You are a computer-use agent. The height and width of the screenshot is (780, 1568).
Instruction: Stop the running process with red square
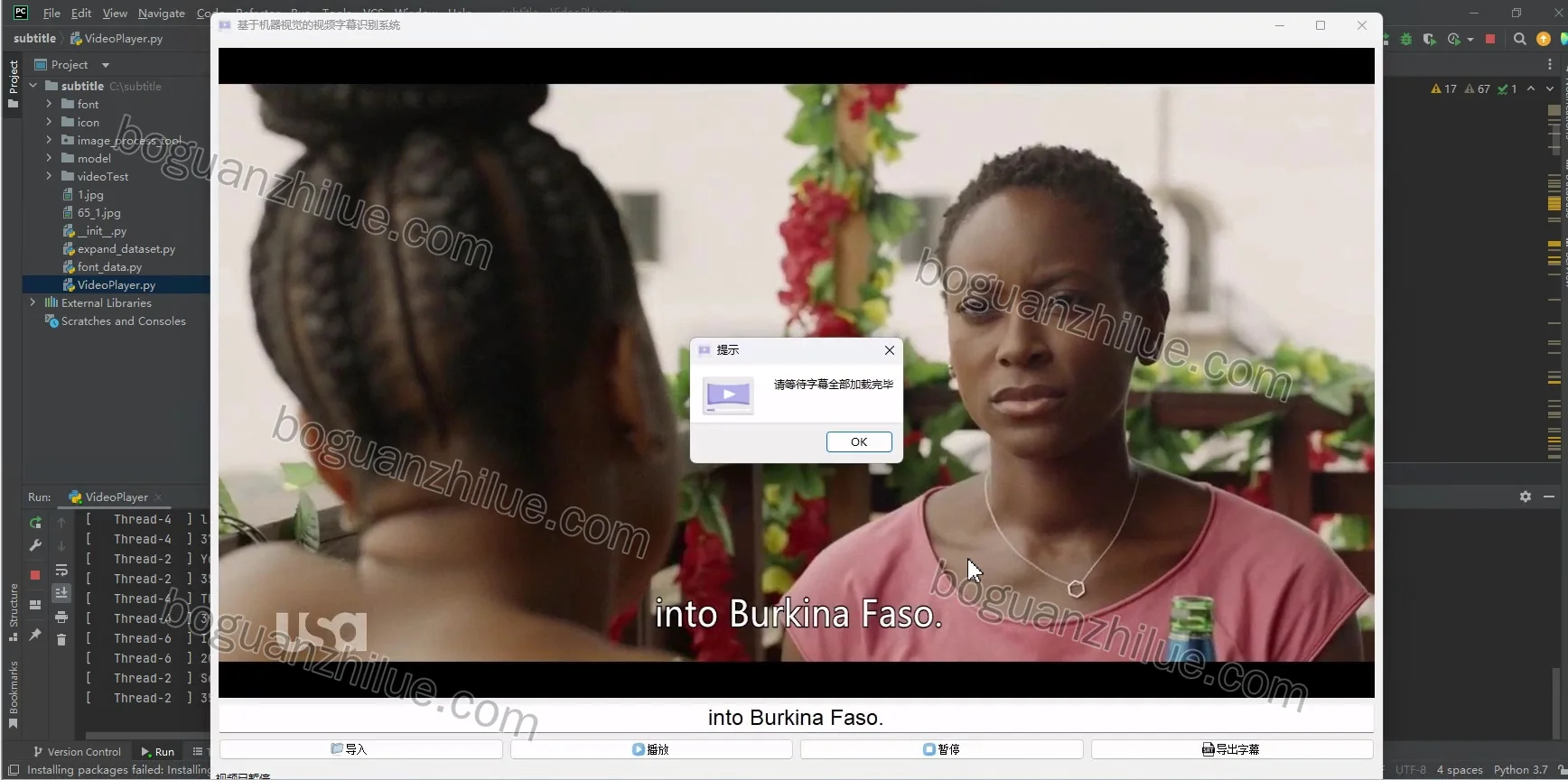(x=35, y=575)
